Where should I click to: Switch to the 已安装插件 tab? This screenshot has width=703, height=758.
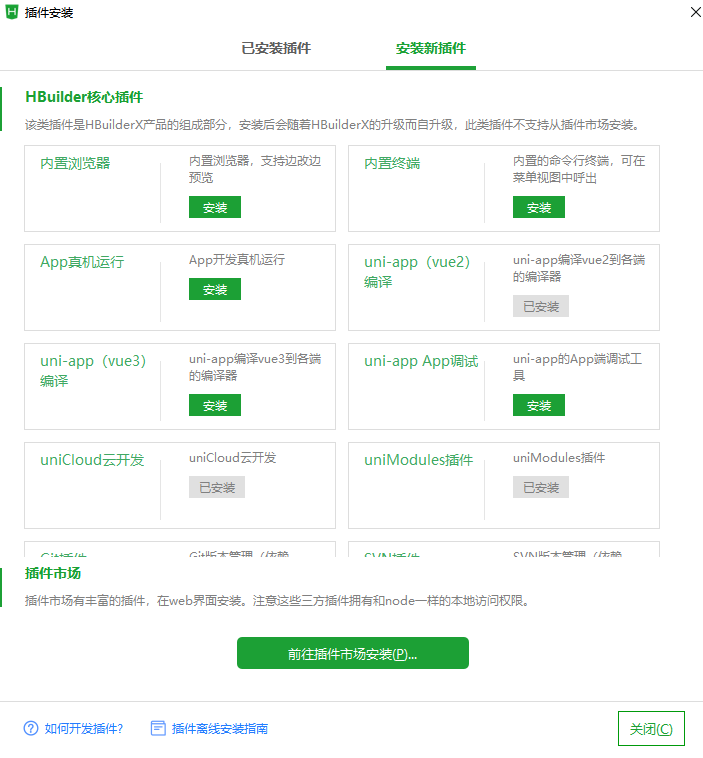(276, 48)
